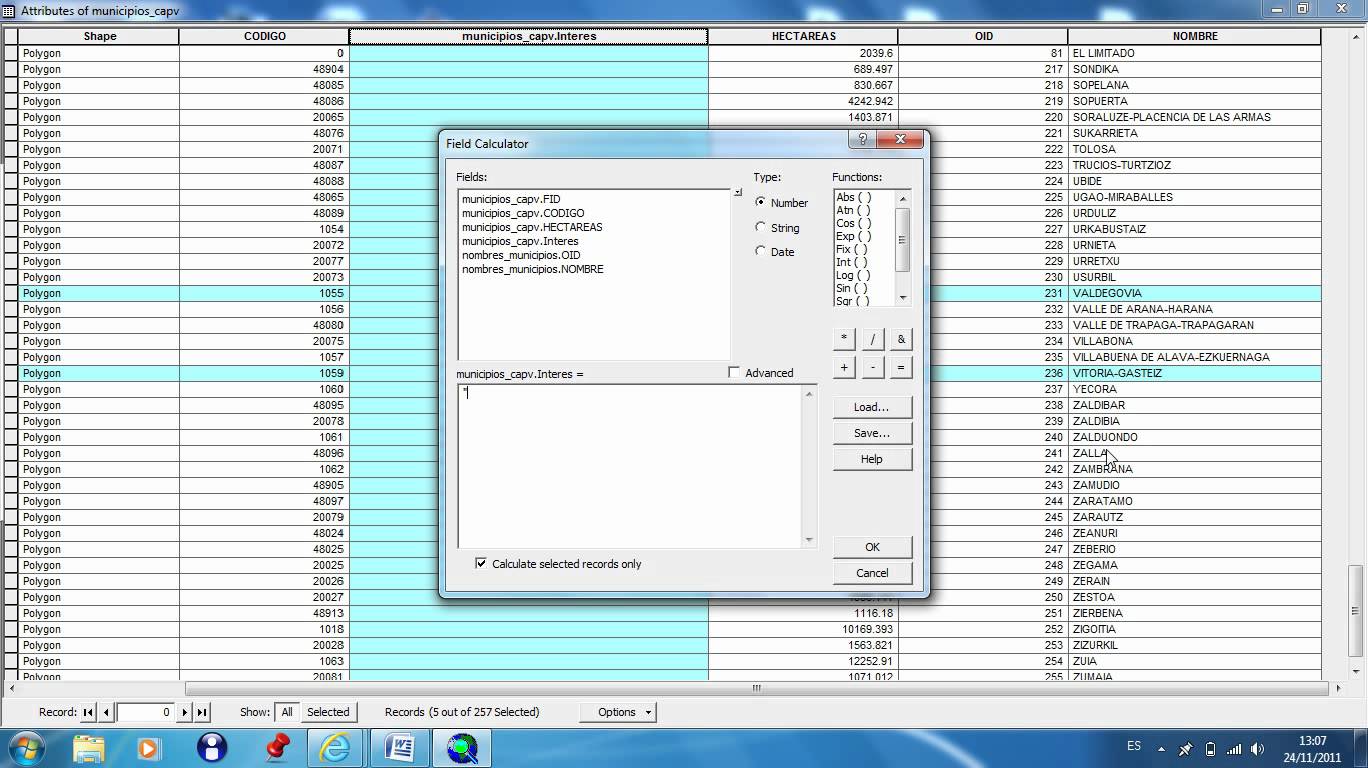Show only Selected records
Screen dimensions: 1368x768
point(328,712)
